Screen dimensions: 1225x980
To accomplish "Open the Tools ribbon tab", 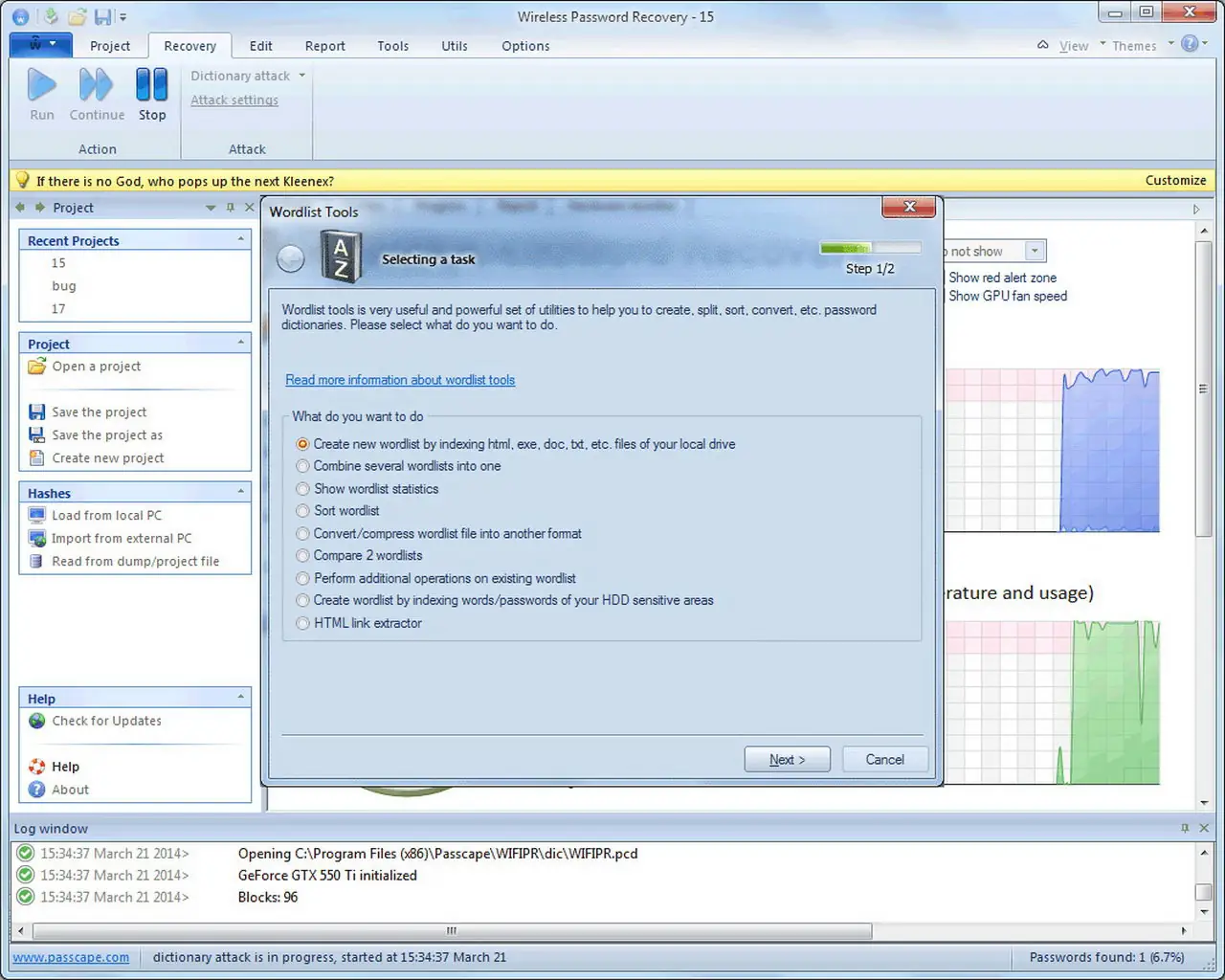I will pos(392,46).
